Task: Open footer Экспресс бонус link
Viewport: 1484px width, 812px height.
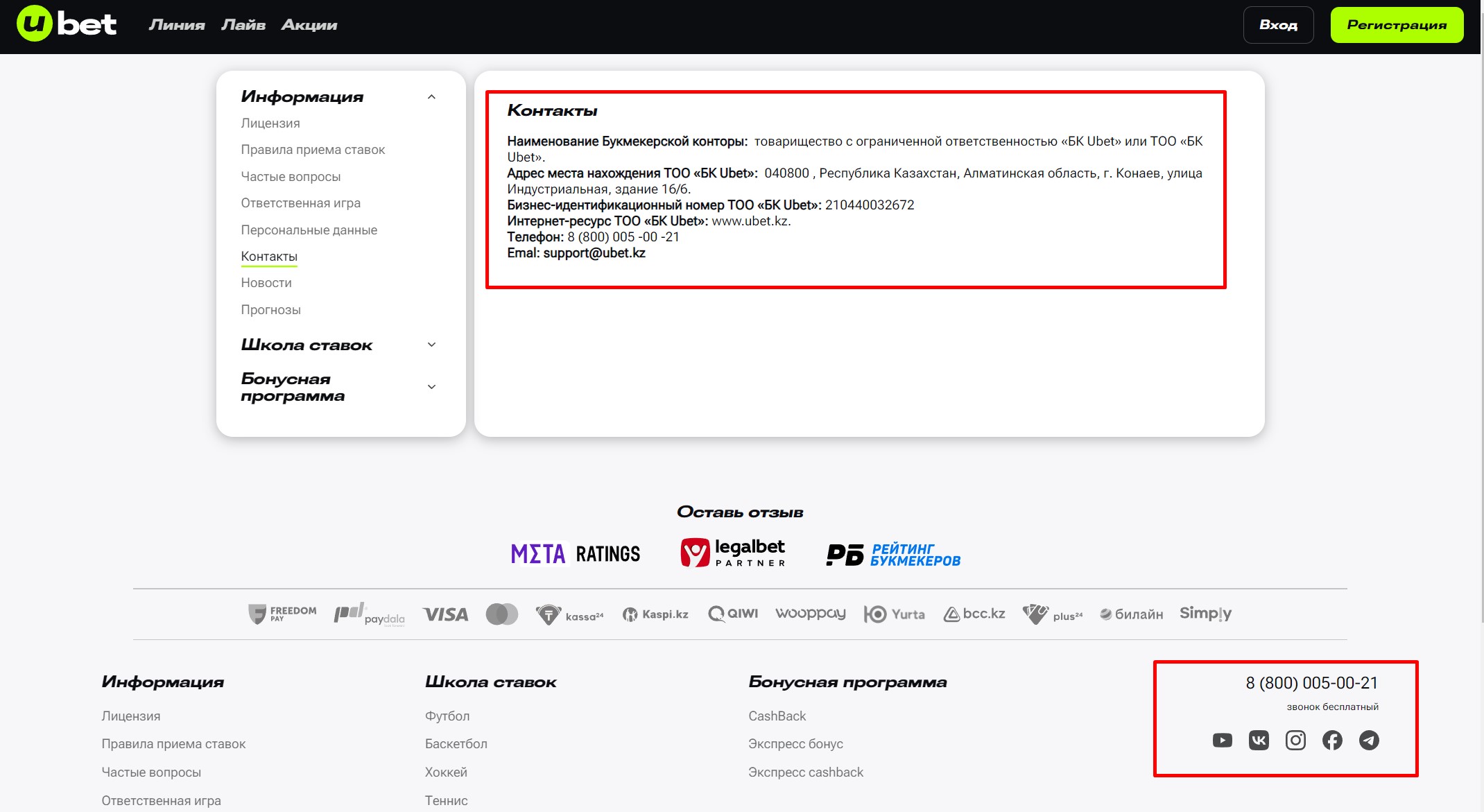Action: pos(795,744)
